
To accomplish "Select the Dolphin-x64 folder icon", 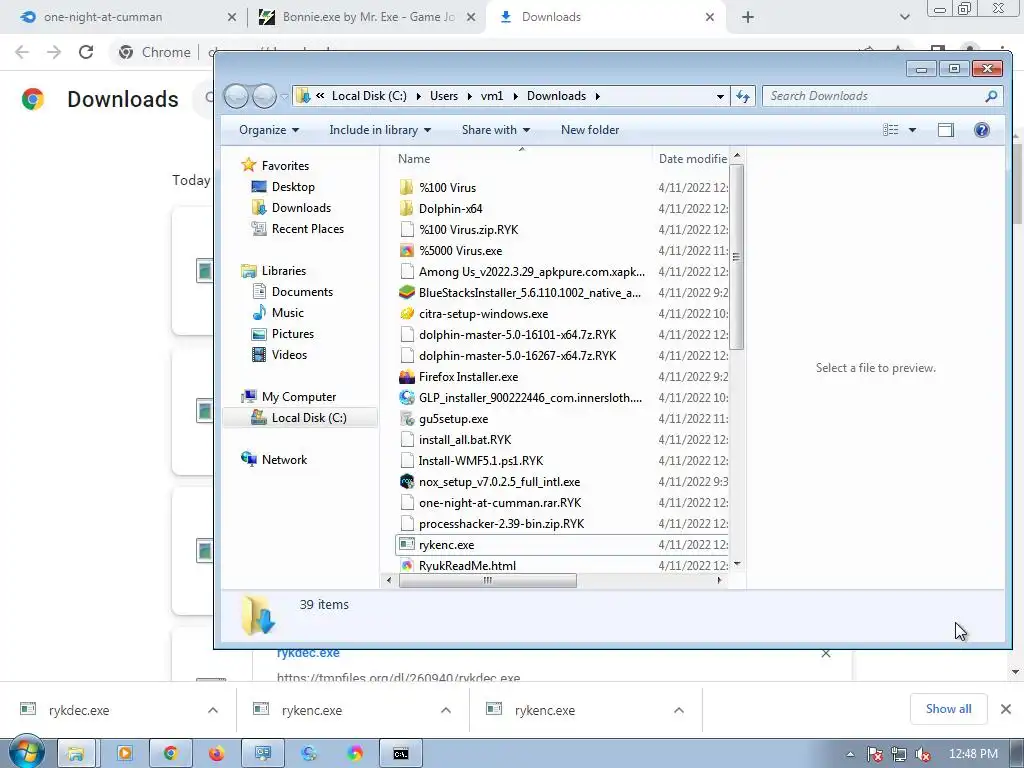I will (406, 208).
